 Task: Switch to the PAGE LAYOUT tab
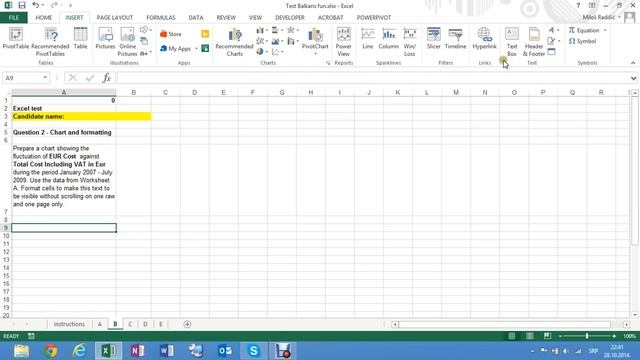pyautogui.click(x=115, y=18)
